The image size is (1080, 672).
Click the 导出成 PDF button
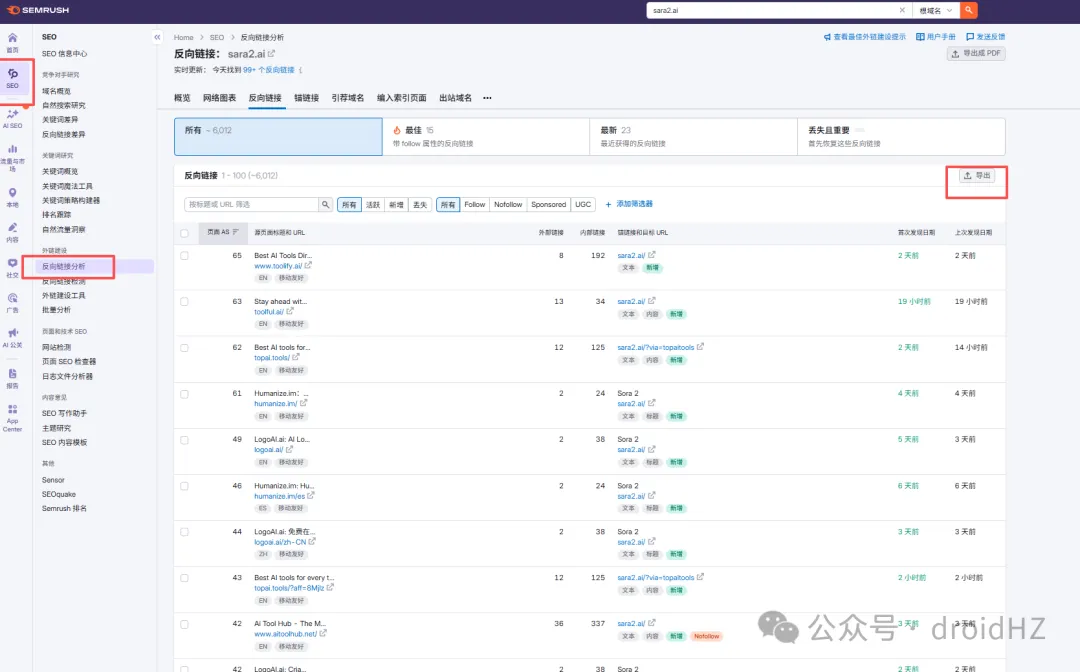coord(976,53)
